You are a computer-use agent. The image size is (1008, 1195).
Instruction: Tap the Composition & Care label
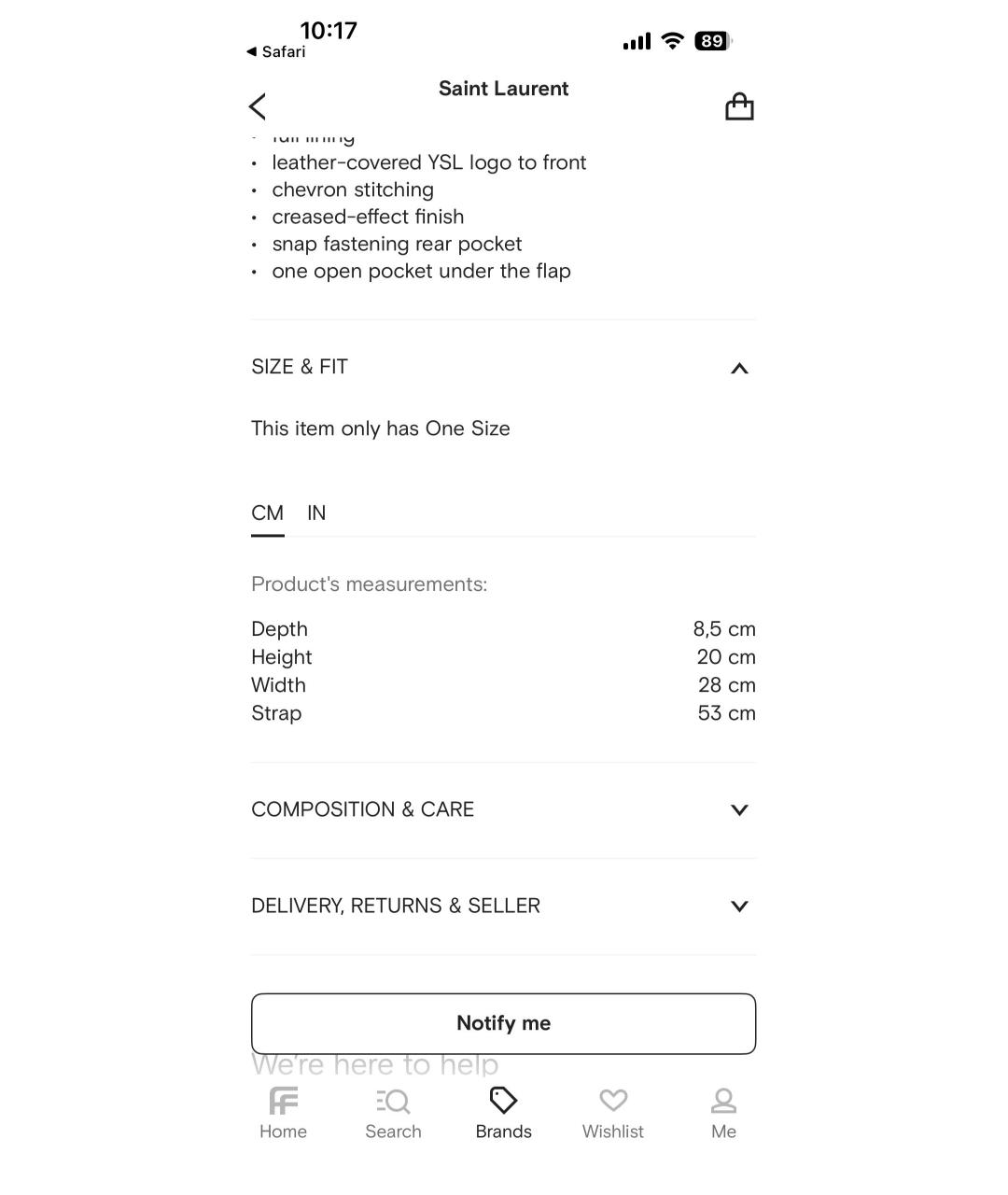coord(362,809)
